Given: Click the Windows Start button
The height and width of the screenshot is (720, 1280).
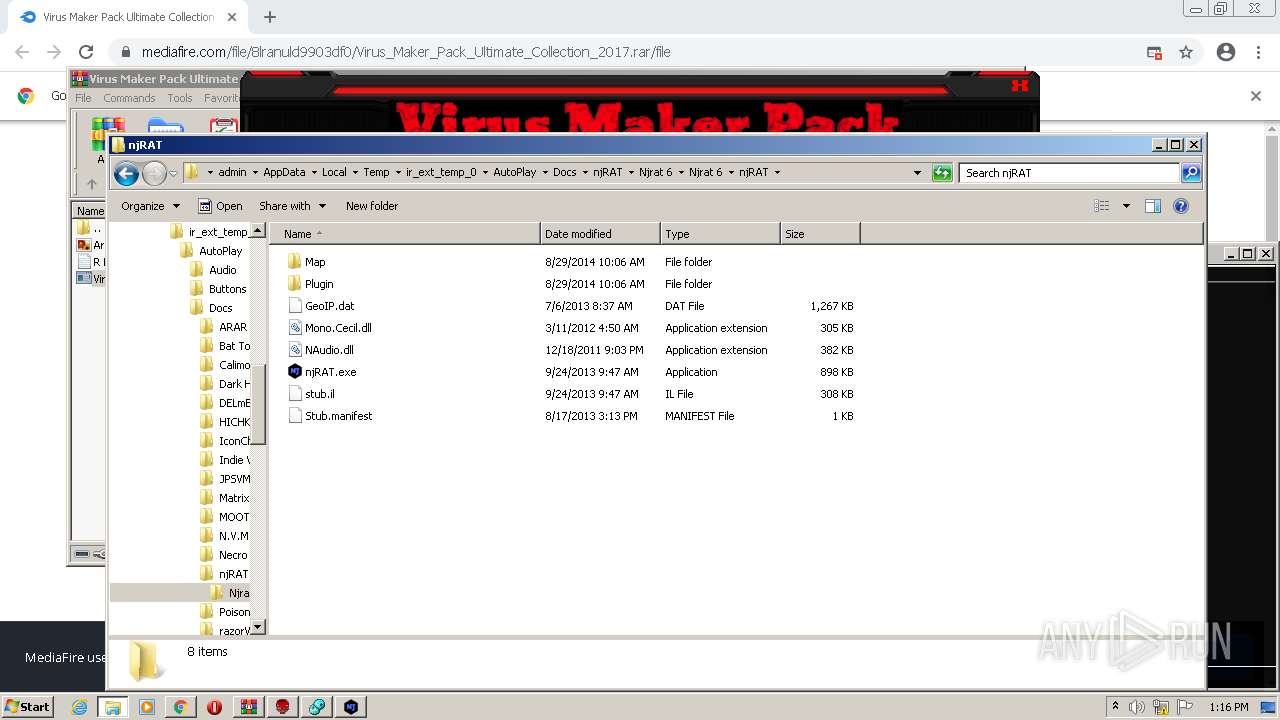Looking at the screenshot, I should [x=27, y=706].
